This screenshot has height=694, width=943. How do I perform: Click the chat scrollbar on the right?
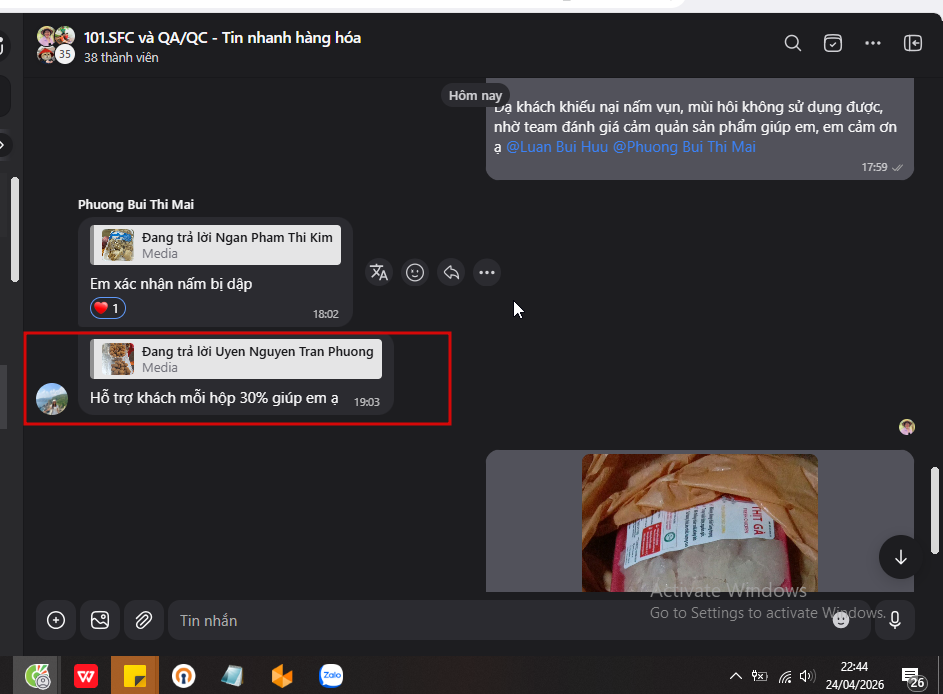pyautogui.click(x=935, y=510)
